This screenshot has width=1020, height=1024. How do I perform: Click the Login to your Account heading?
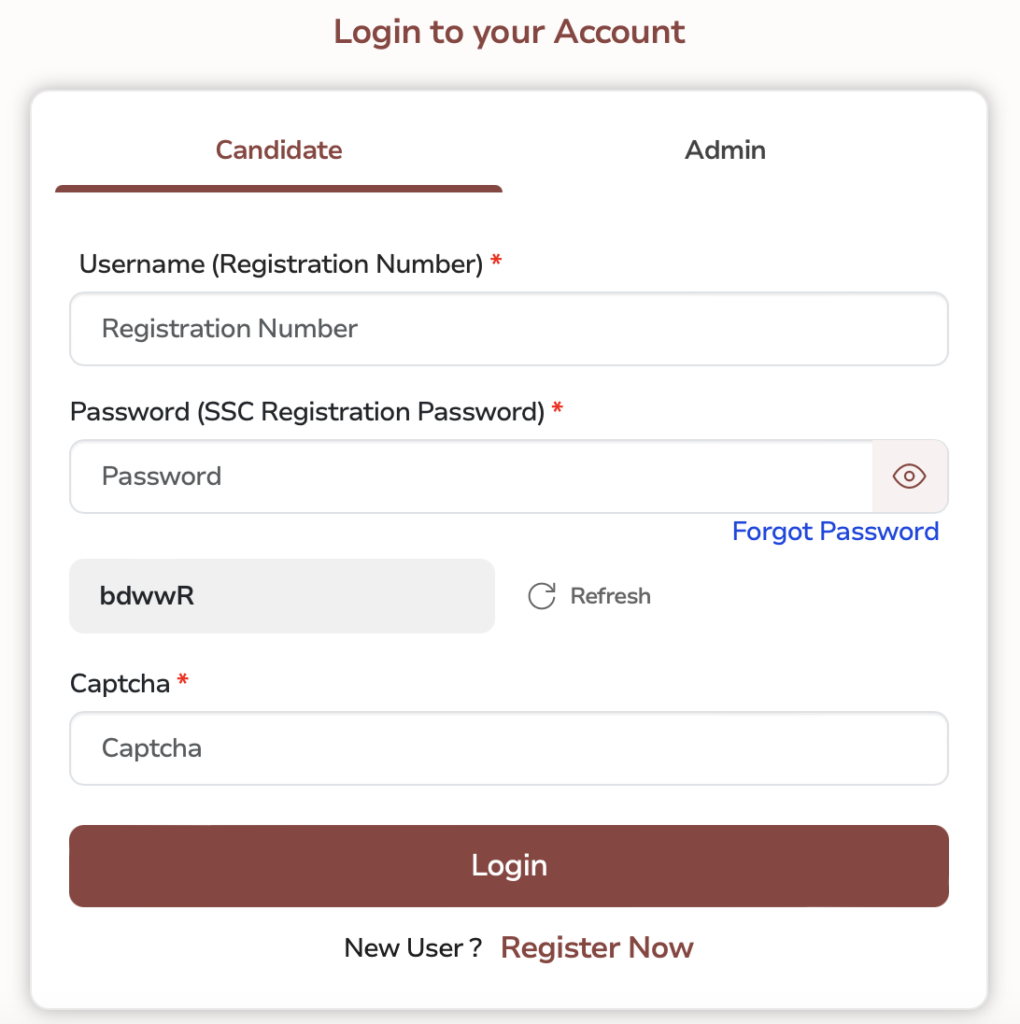pos(509,32)
